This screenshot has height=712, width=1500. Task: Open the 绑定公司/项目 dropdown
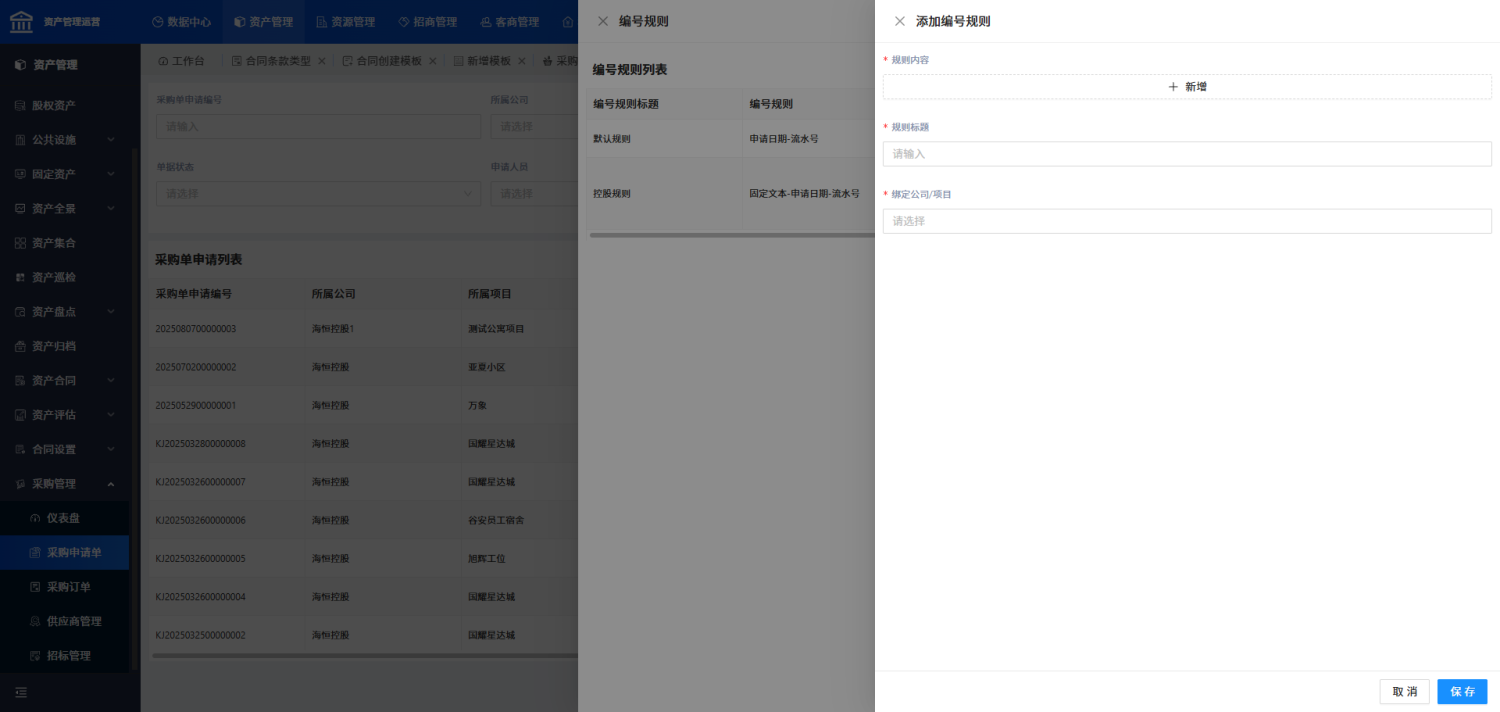pos(1187,221)
